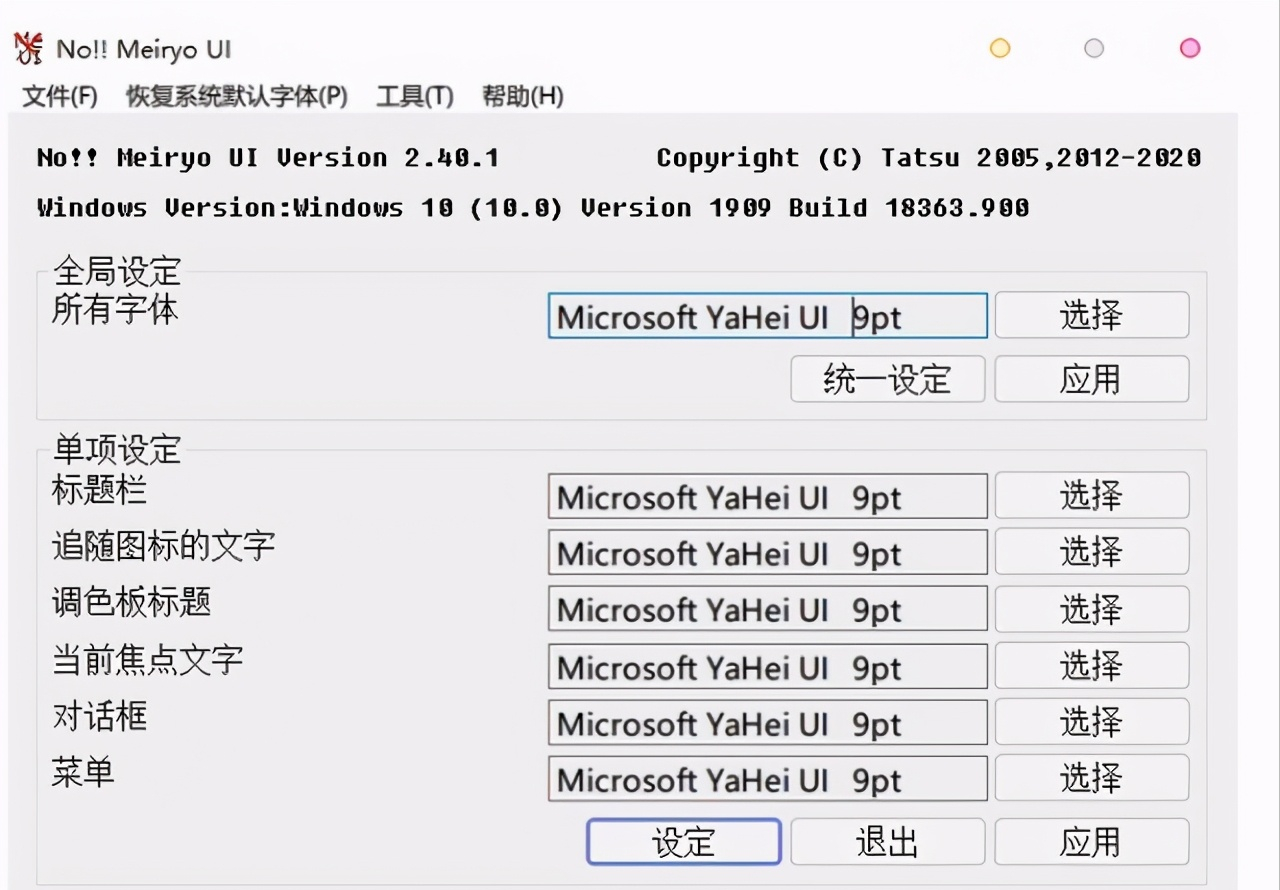The height and width of the screenshot is (890, 1280).
Task: Click 选择 for the 菜单 font
Action: (1090, 779)
